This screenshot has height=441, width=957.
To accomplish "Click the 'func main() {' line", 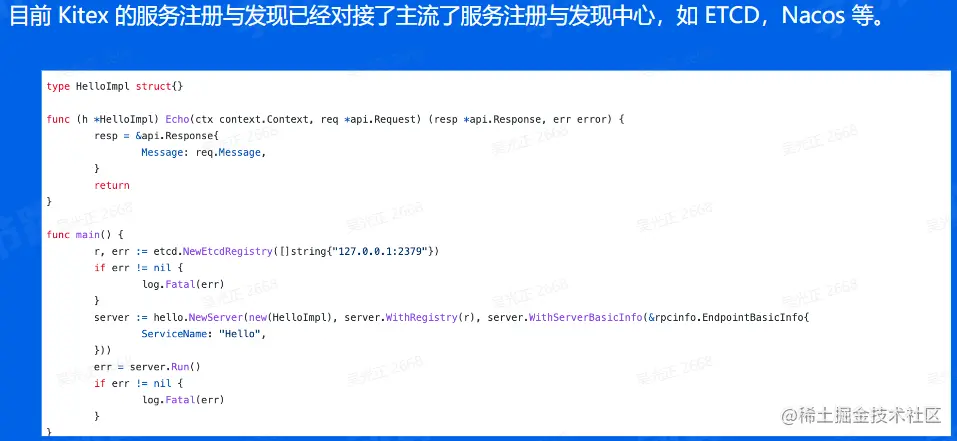I will pos(85,235).
